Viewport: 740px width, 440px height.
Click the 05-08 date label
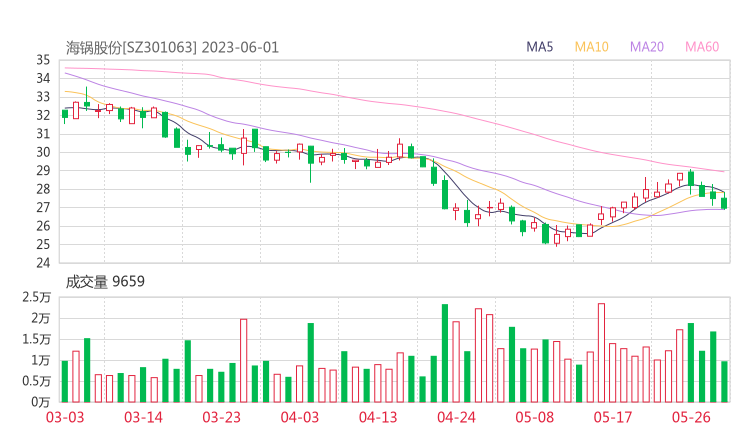point(535,417)
